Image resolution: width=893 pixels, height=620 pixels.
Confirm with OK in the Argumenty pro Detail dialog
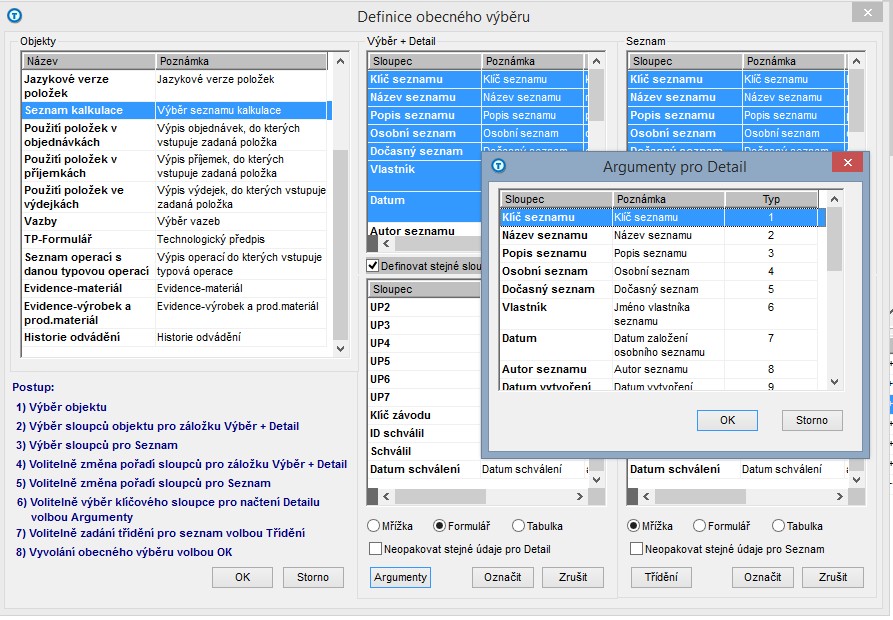tap(727, 420)
